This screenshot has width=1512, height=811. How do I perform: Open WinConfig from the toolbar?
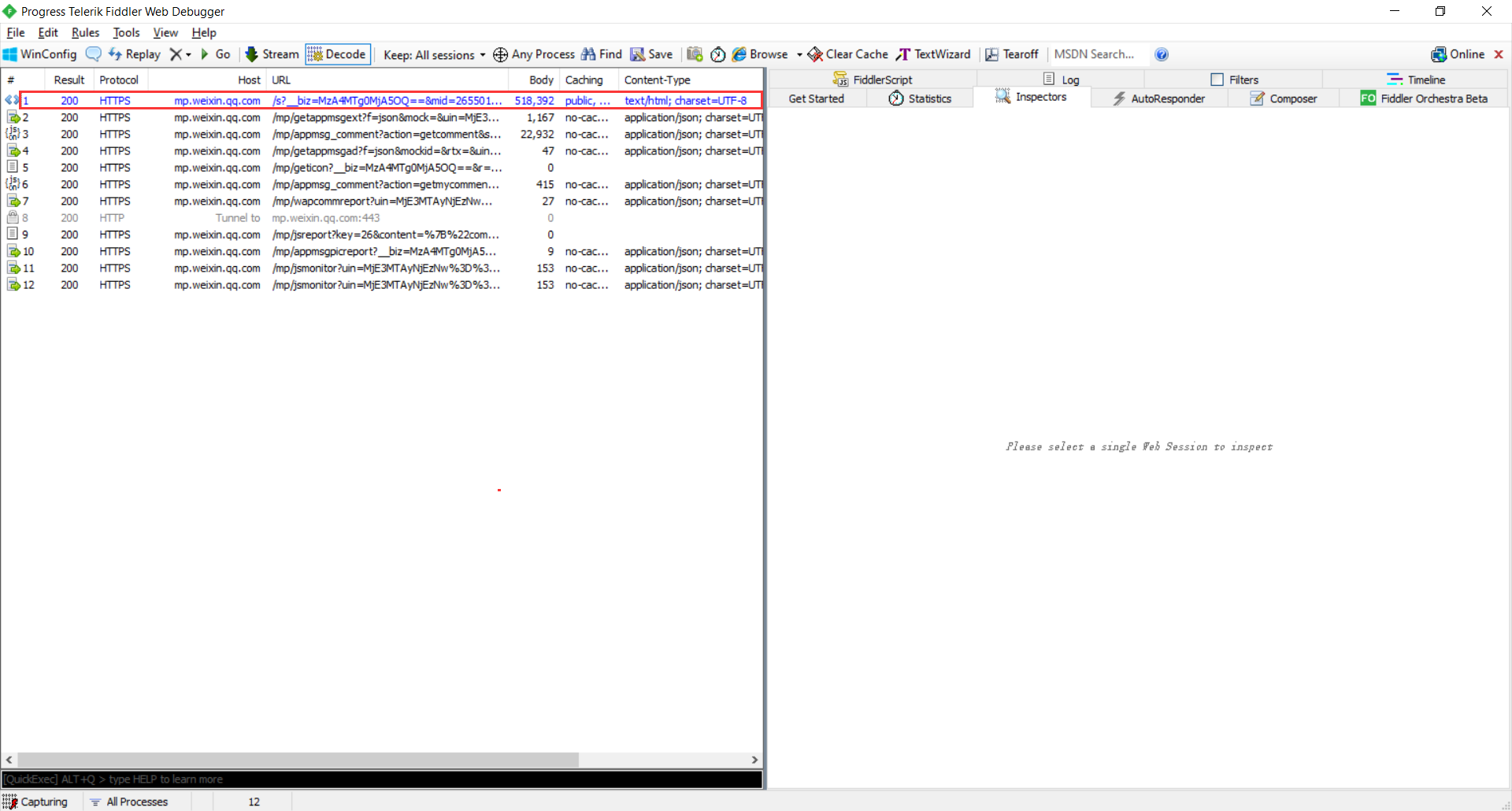[x=39, y=54]
